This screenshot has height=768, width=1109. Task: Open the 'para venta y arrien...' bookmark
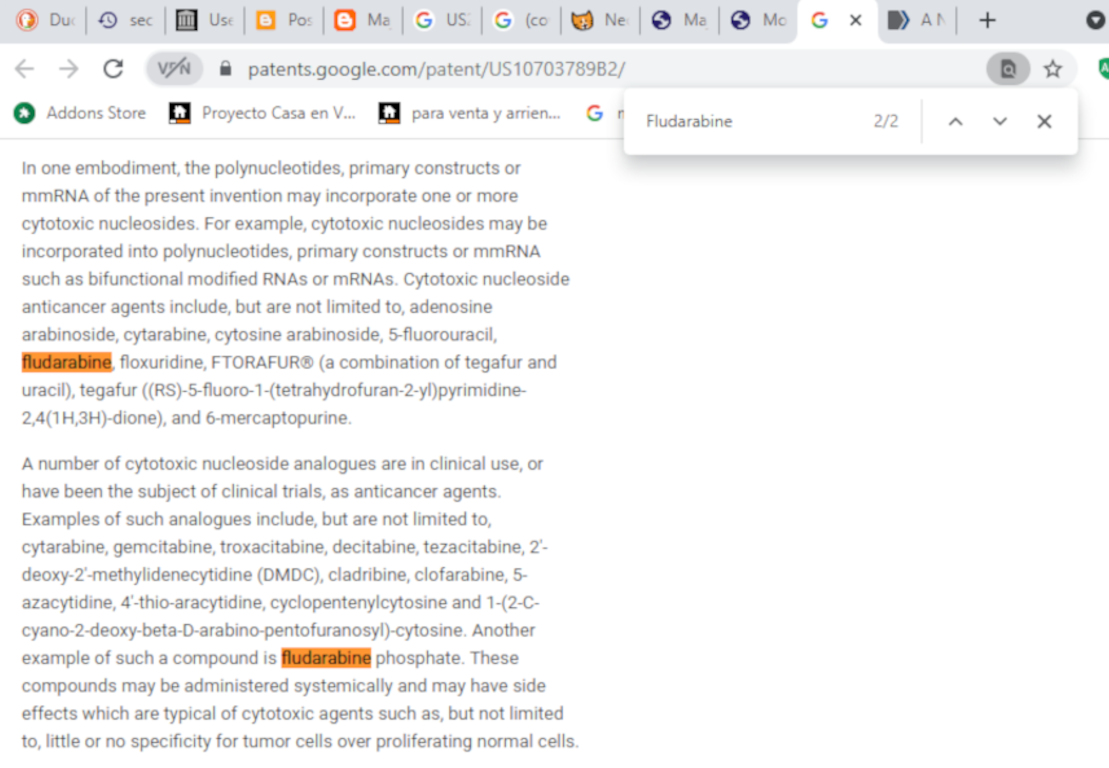pyautogui.click(x=470, y=113)
